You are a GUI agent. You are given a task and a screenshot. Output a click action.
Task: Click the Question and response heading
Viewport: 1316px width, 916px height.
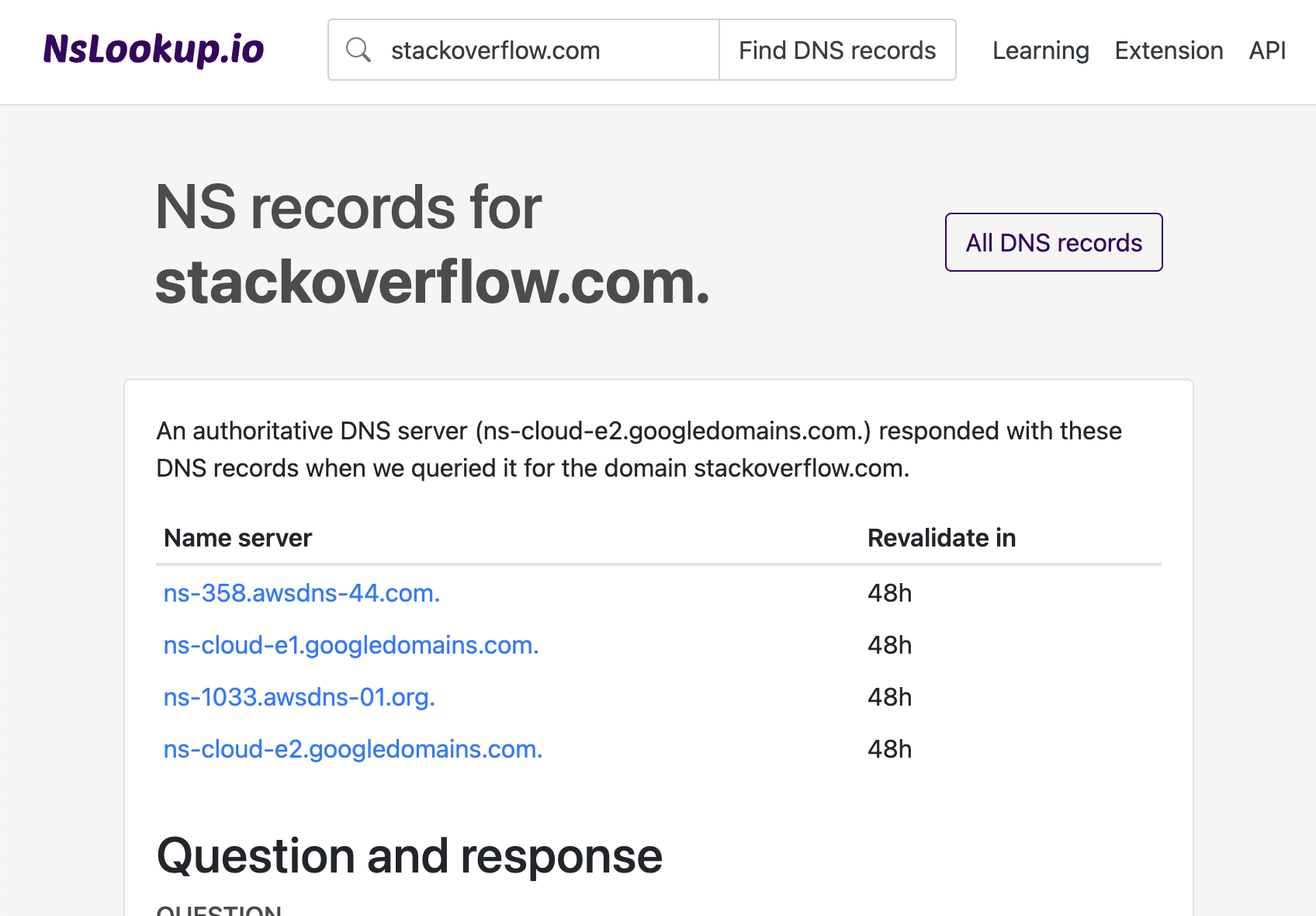point(409,855)
